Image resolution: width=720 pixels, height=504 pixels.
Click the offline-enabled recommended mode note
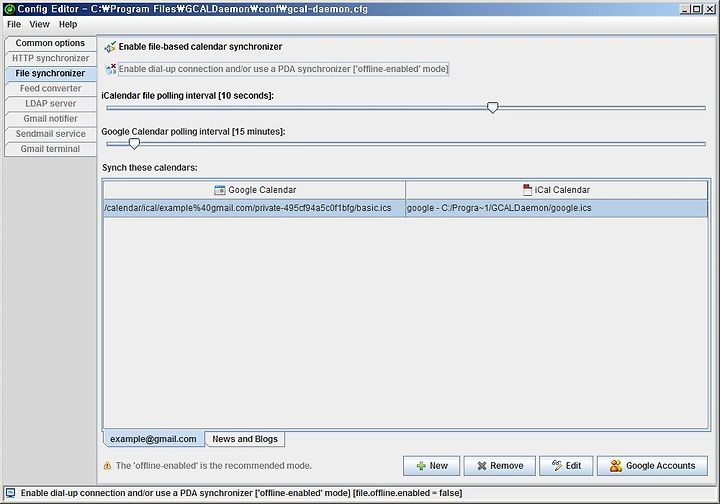tap(214, 465)
